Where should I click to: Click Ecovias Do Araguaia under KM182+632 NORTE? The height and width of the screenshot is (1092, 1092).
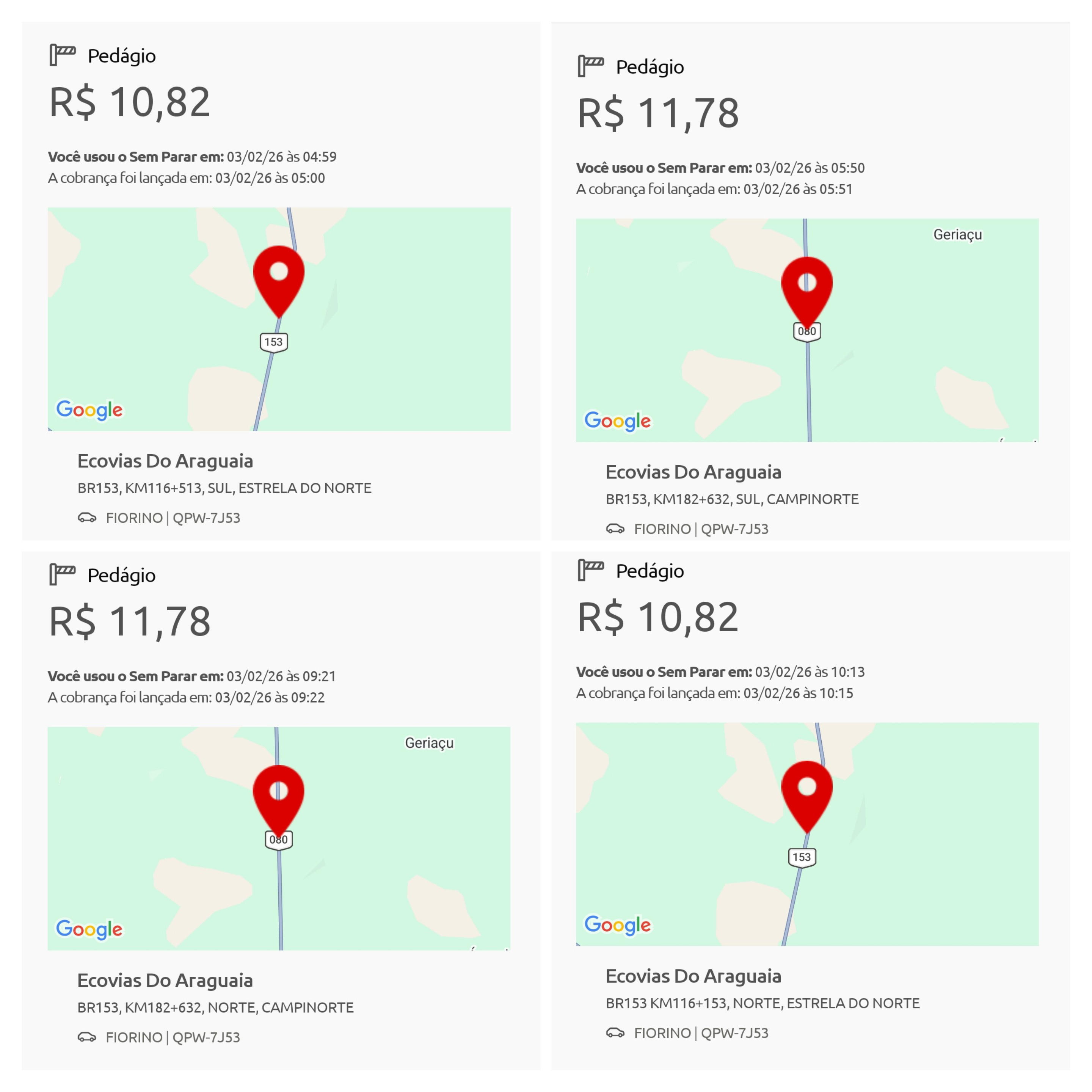tap(165, 980)
